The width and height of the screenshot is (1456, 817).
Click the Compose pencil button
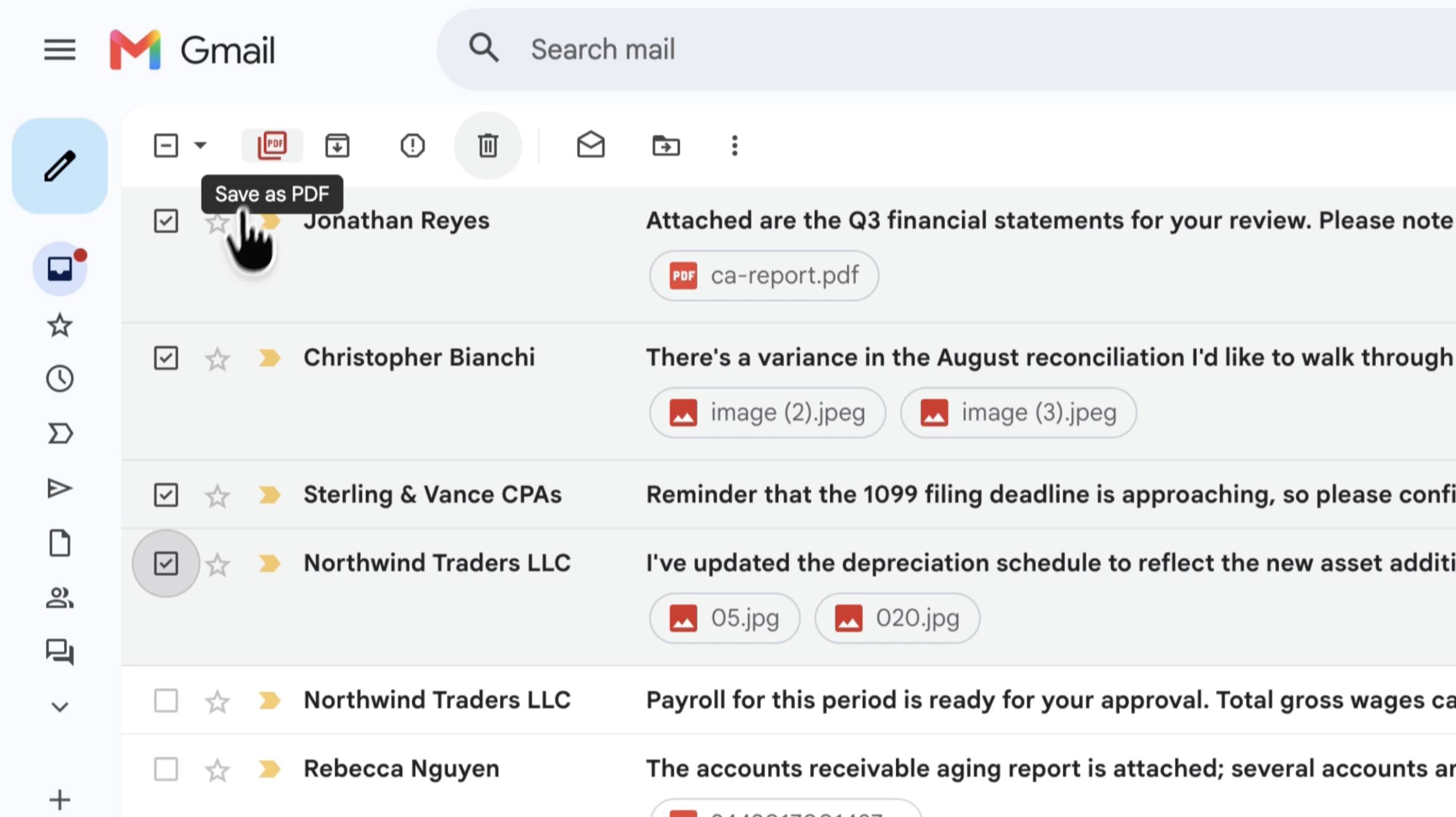point(60,166)
